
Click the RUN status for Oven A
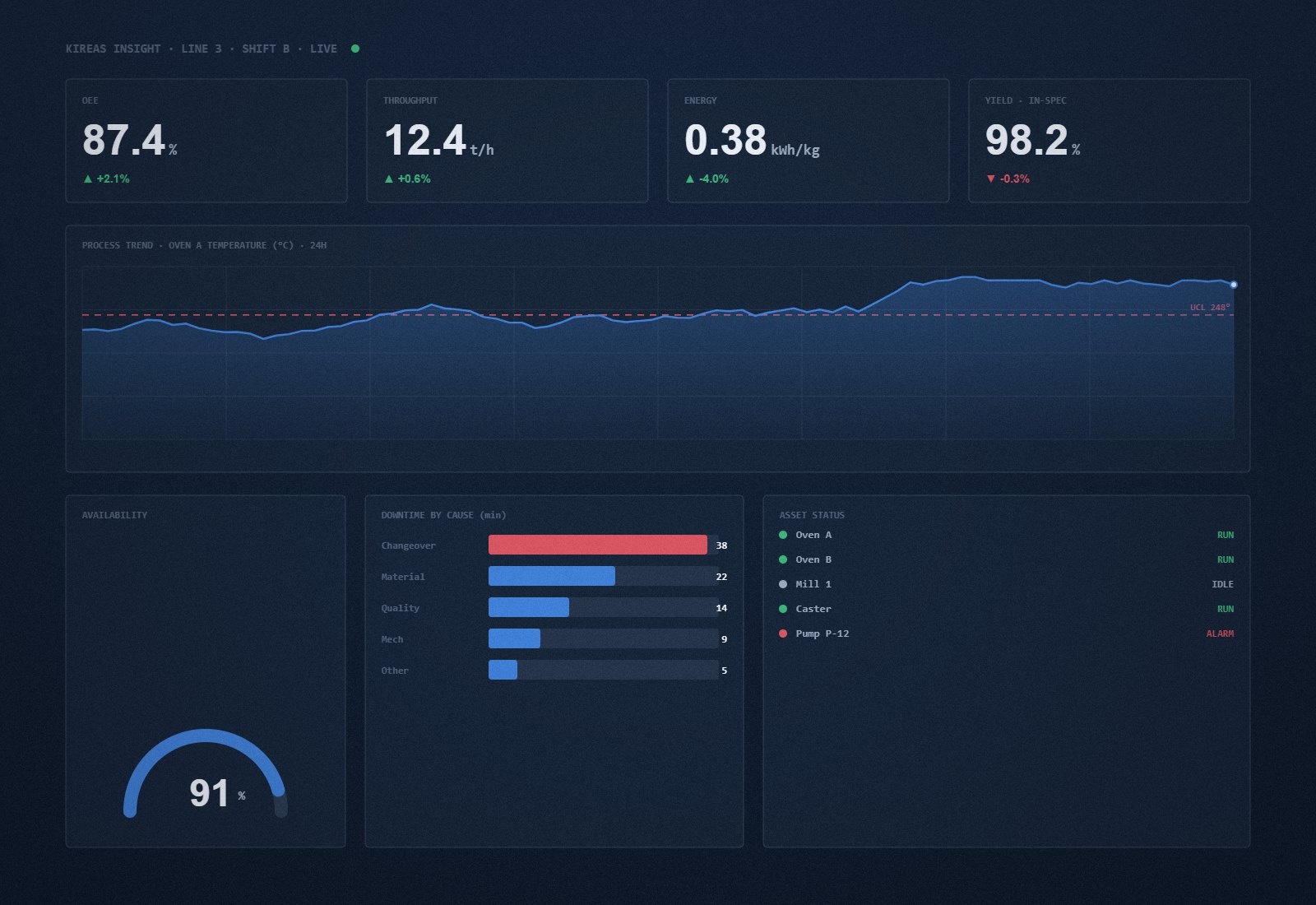point(1226,535)
